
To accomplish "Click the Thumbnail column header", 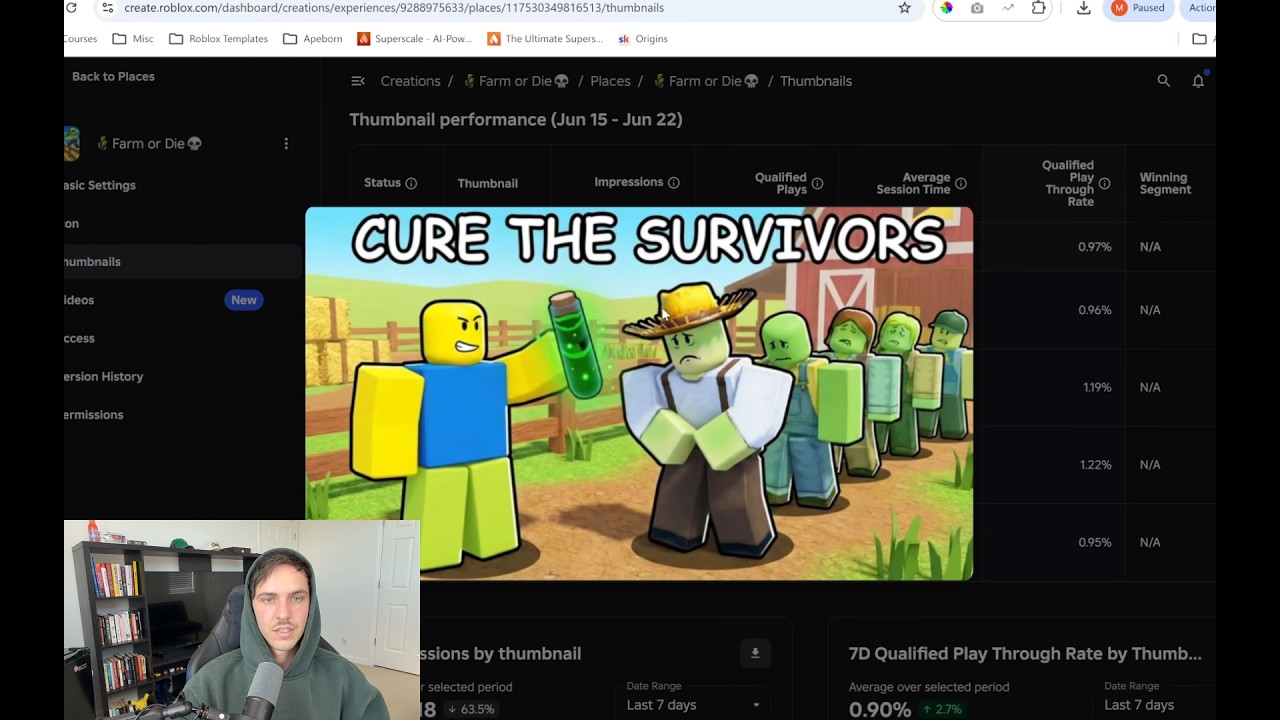I will (488, 183).
